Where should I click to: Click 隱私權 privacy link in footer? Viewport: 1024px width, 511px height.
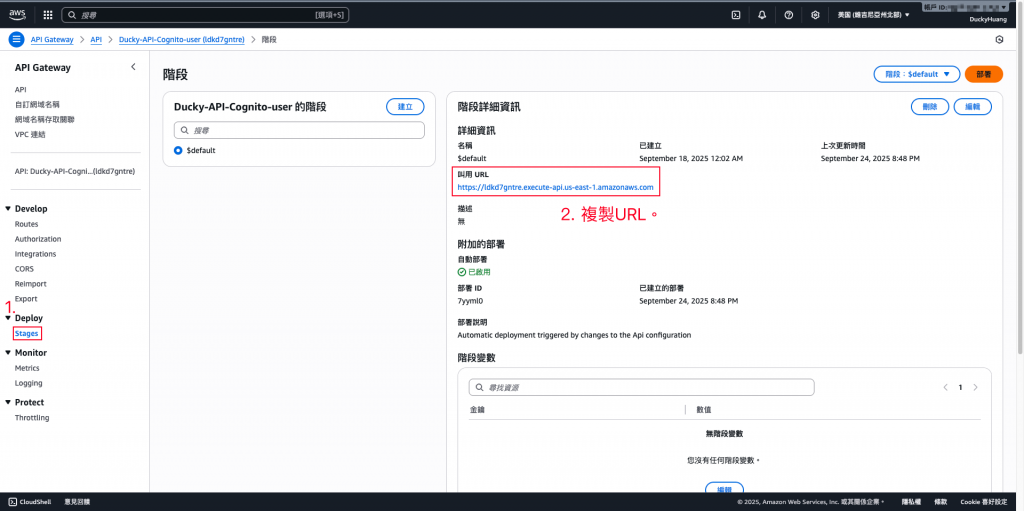[x=910, y=502]
